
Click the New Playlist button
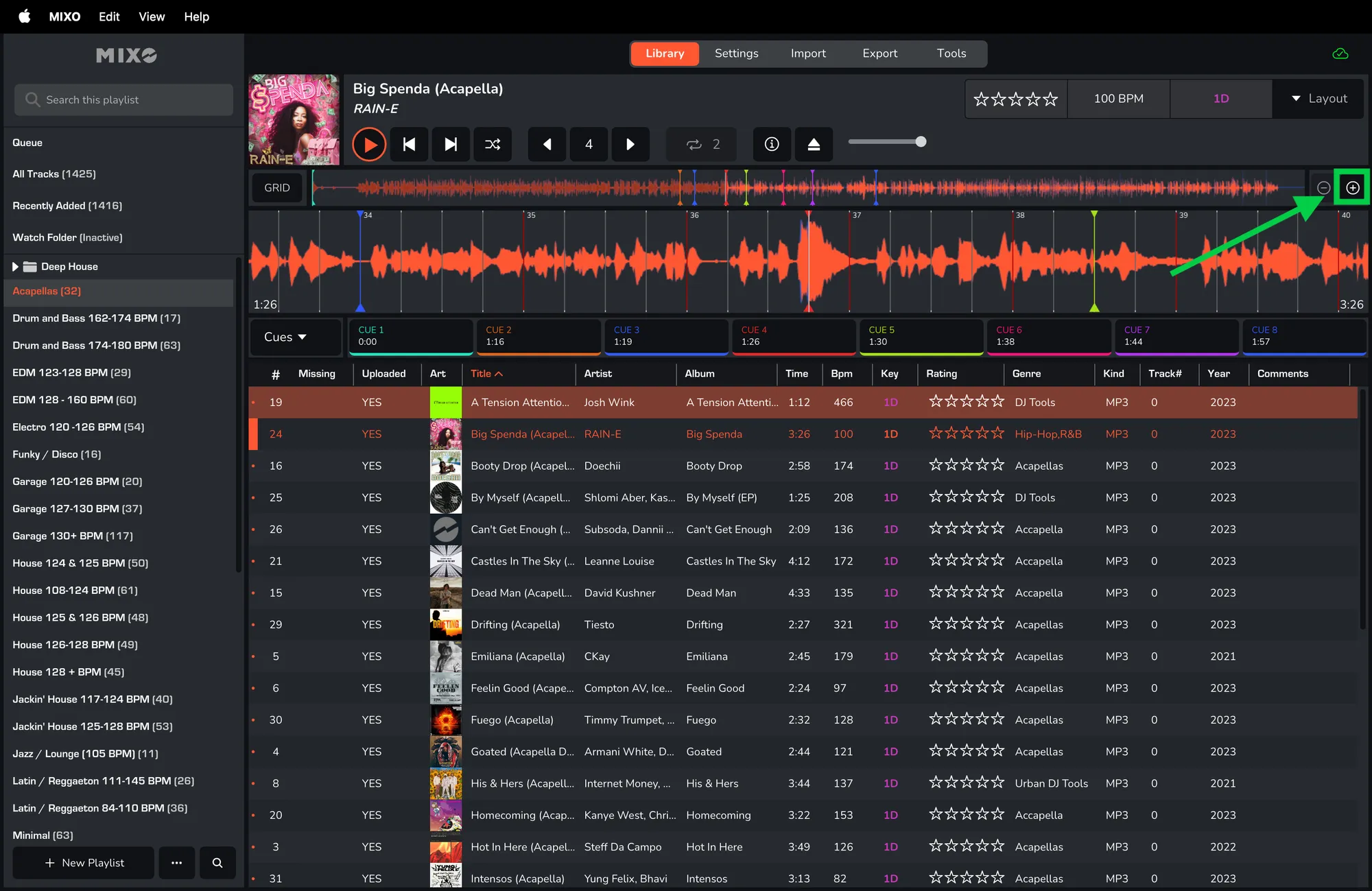point(84,862)
